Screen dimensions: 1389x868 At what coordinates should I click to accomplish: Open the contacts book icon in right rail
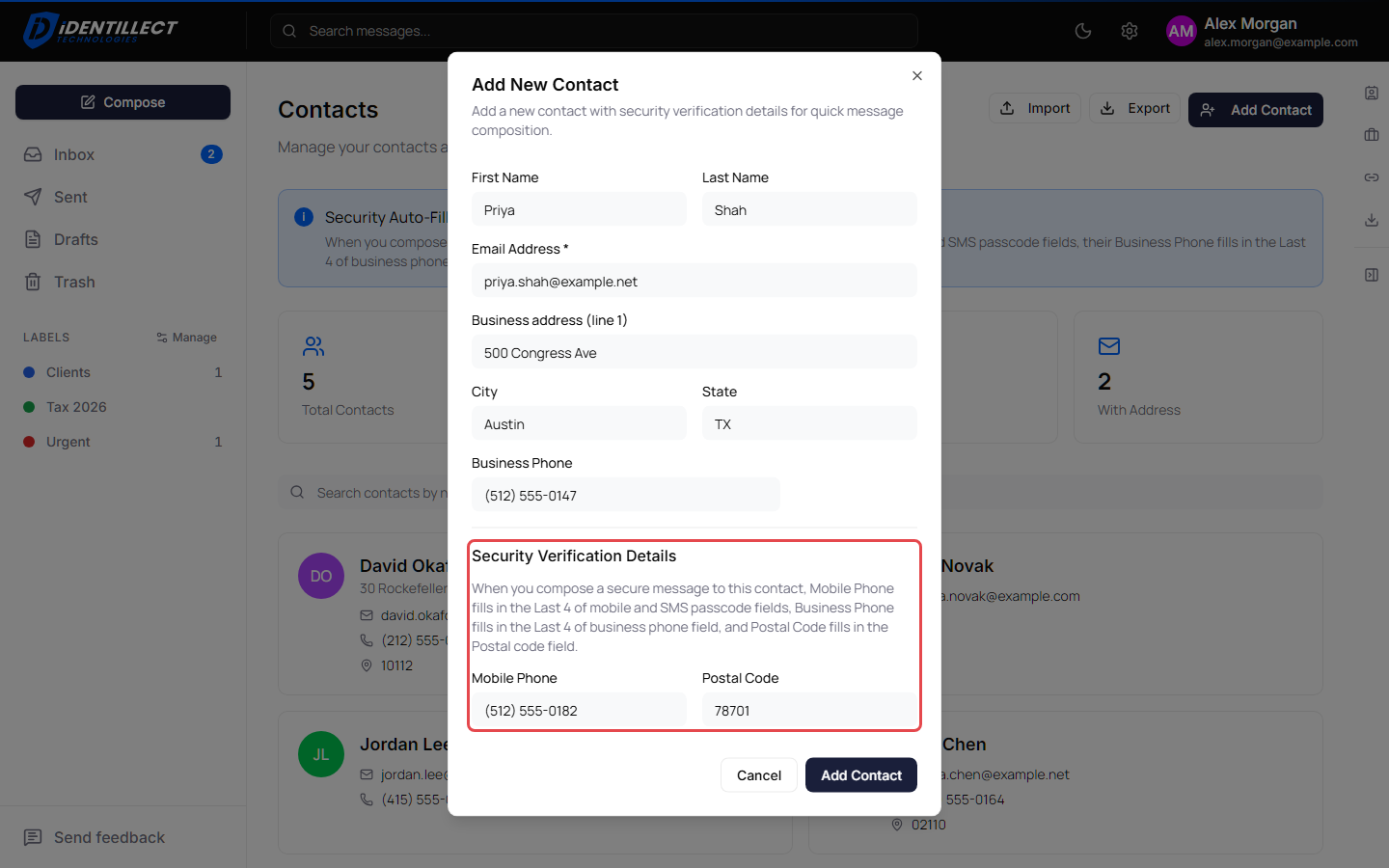pyautogui.click(x=1372, y=93)
